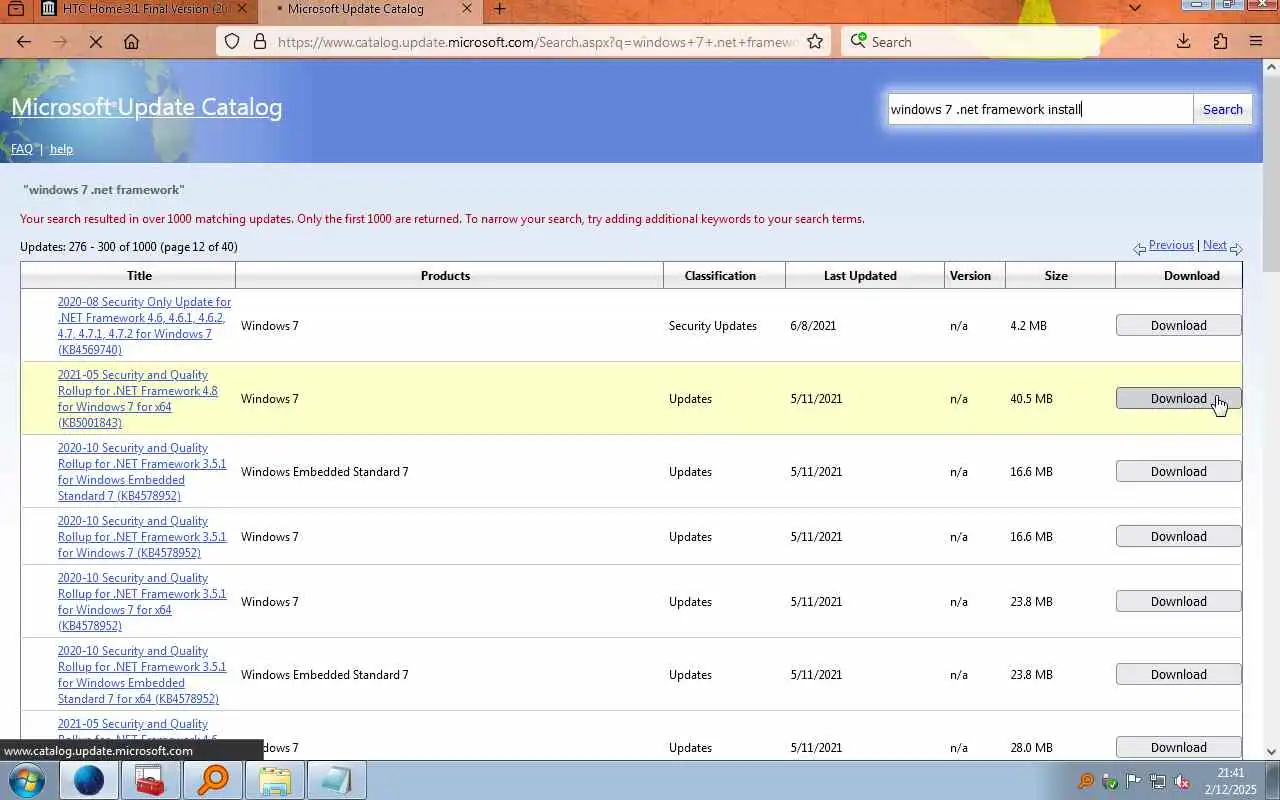Download the 23.8 MB Windows 7 x64 update
The height and width of the screenshot is (800, 1280).
(x=1178, y=601)
